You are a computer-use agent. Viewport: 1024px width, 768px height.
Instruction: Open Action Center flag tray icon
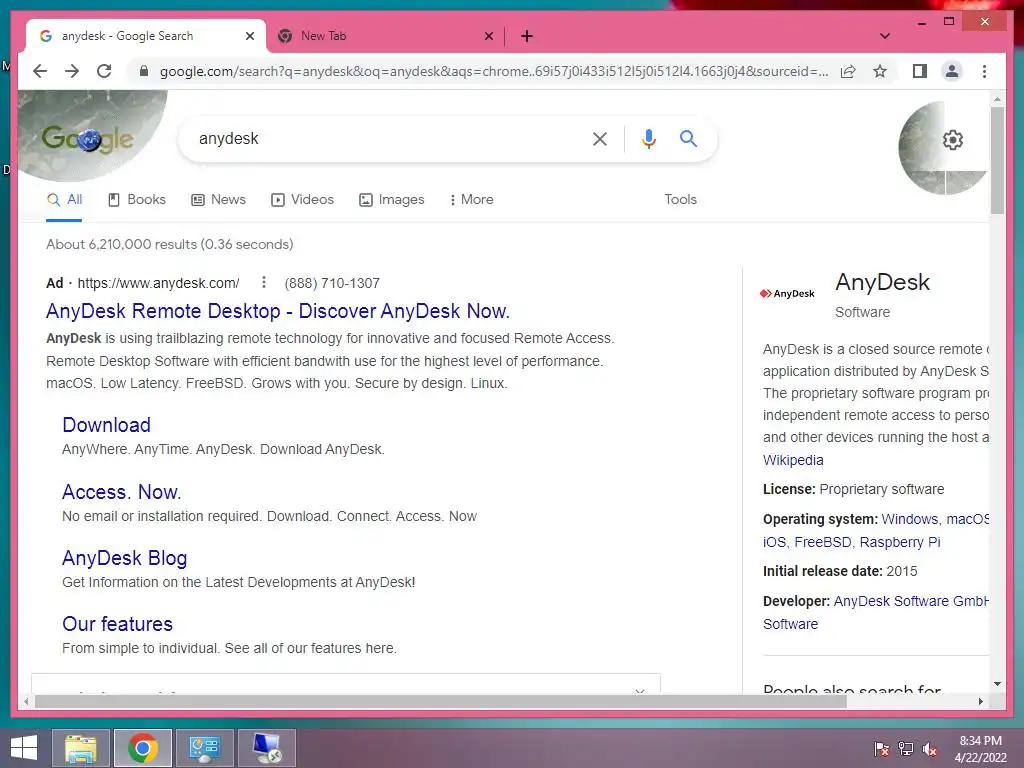coord(882,749)
